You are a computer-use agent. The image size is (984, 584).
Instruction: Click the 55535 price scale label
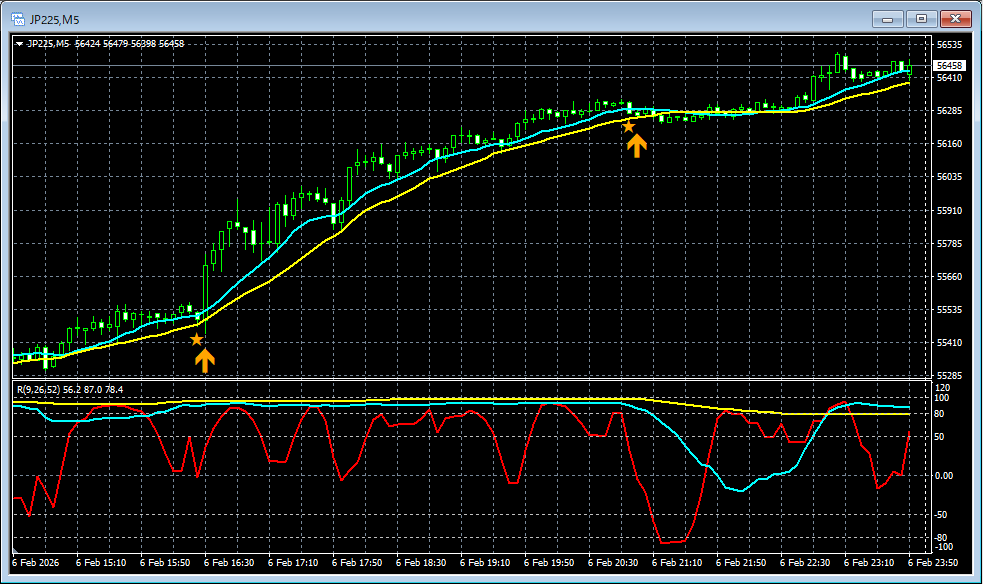[x=949, y=310]
